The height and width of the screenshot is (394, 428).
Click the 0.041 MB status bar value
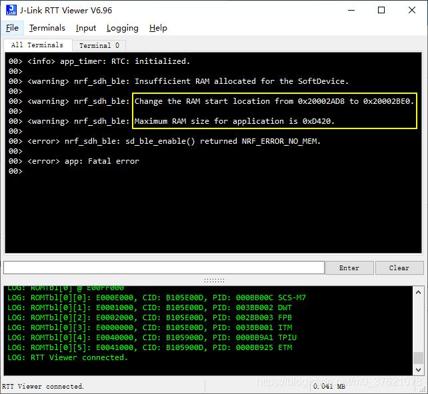pos(329,386)
